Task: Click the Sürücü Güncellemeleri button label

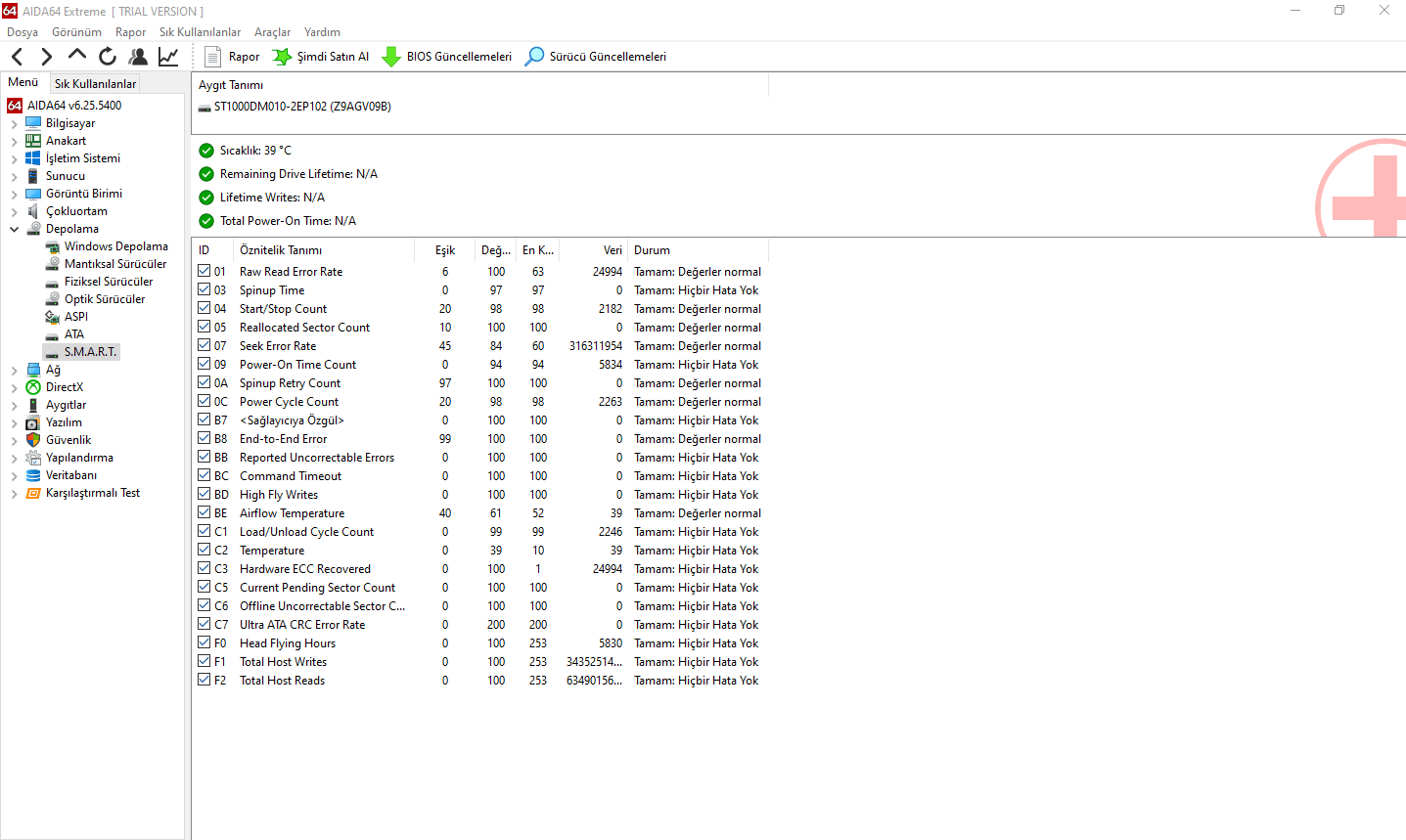Action: click(x=608, y=57)
